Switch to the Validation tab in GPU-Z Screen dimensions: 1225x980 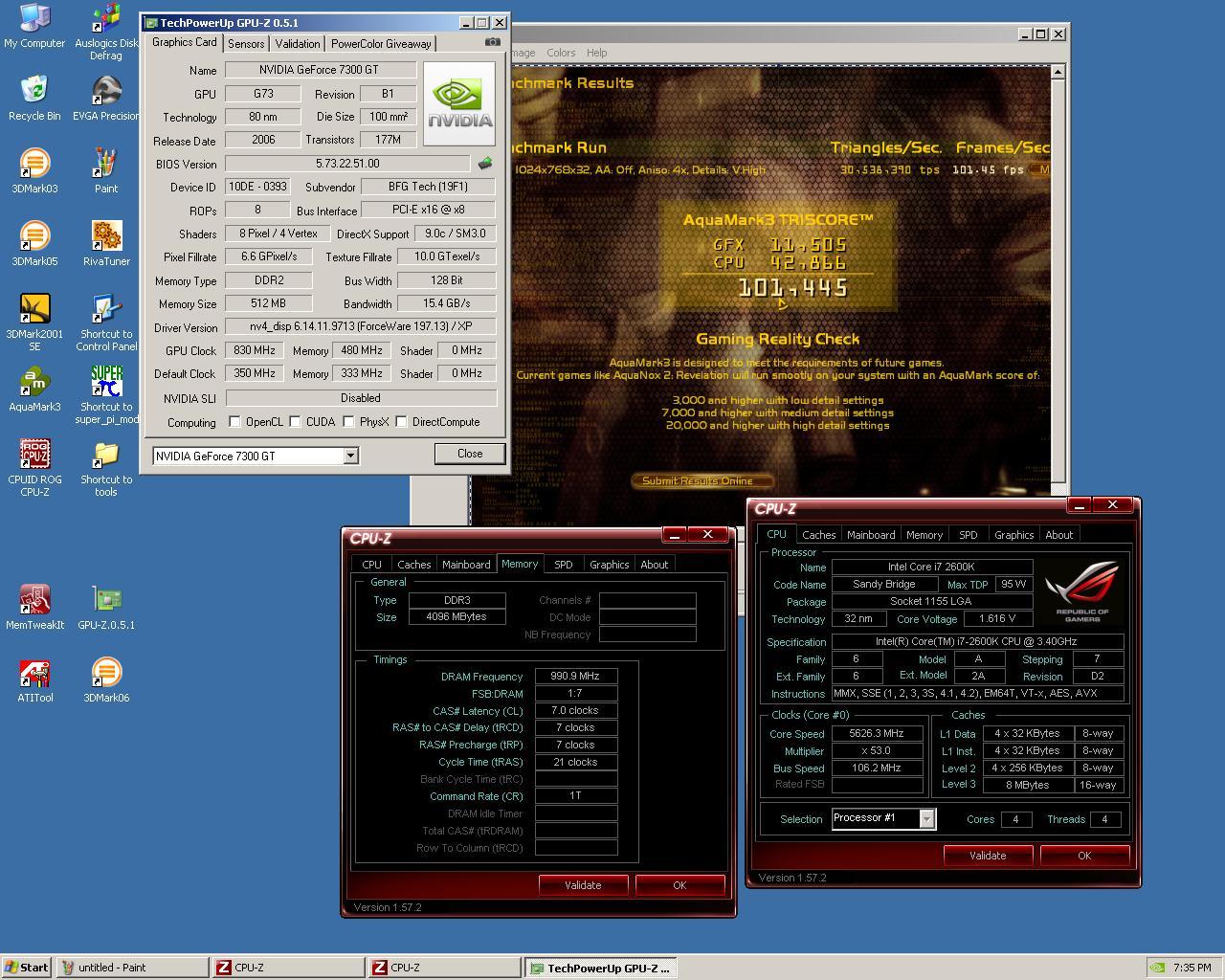pyautogui.click(x=298, y=44)
